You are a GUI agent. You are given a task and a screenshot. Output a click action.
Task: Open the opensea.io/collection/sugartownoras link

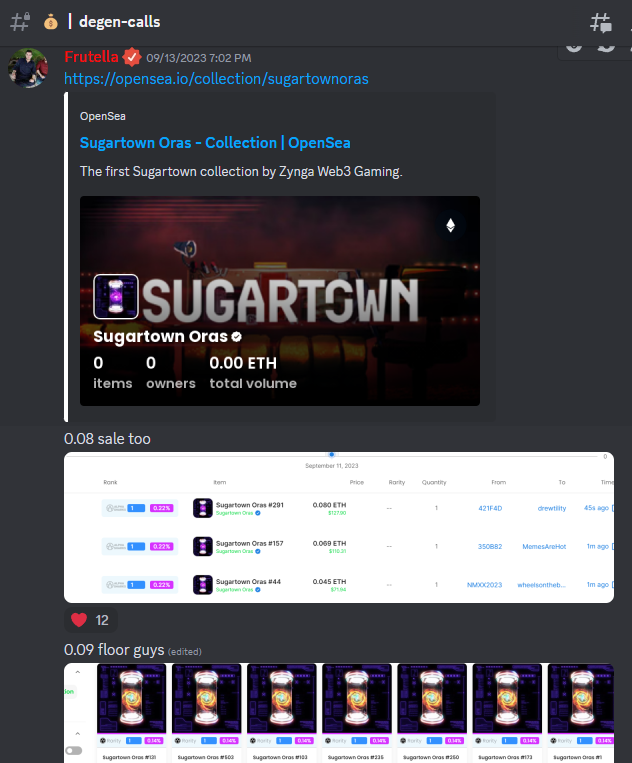216,79
